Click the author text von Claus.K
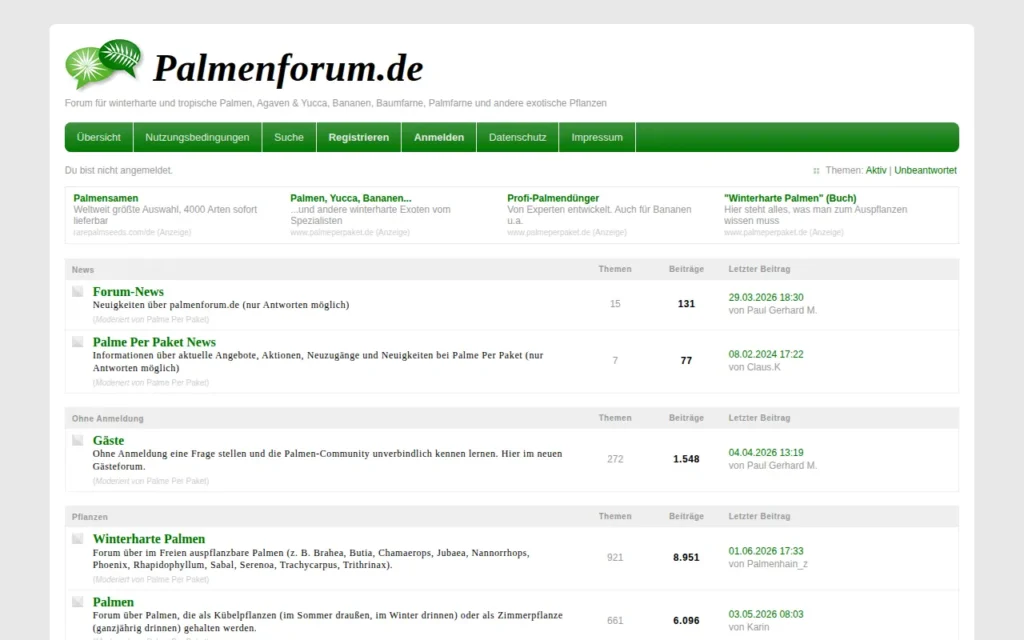 (754, 367)
